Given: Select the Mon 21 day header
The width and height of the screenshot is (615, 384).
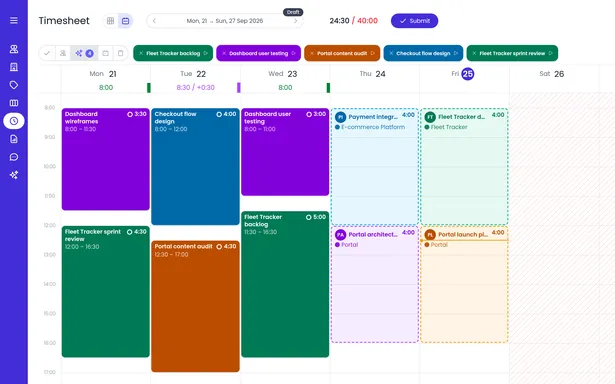Looking at the screenshot, I should [x=103, y=74].
